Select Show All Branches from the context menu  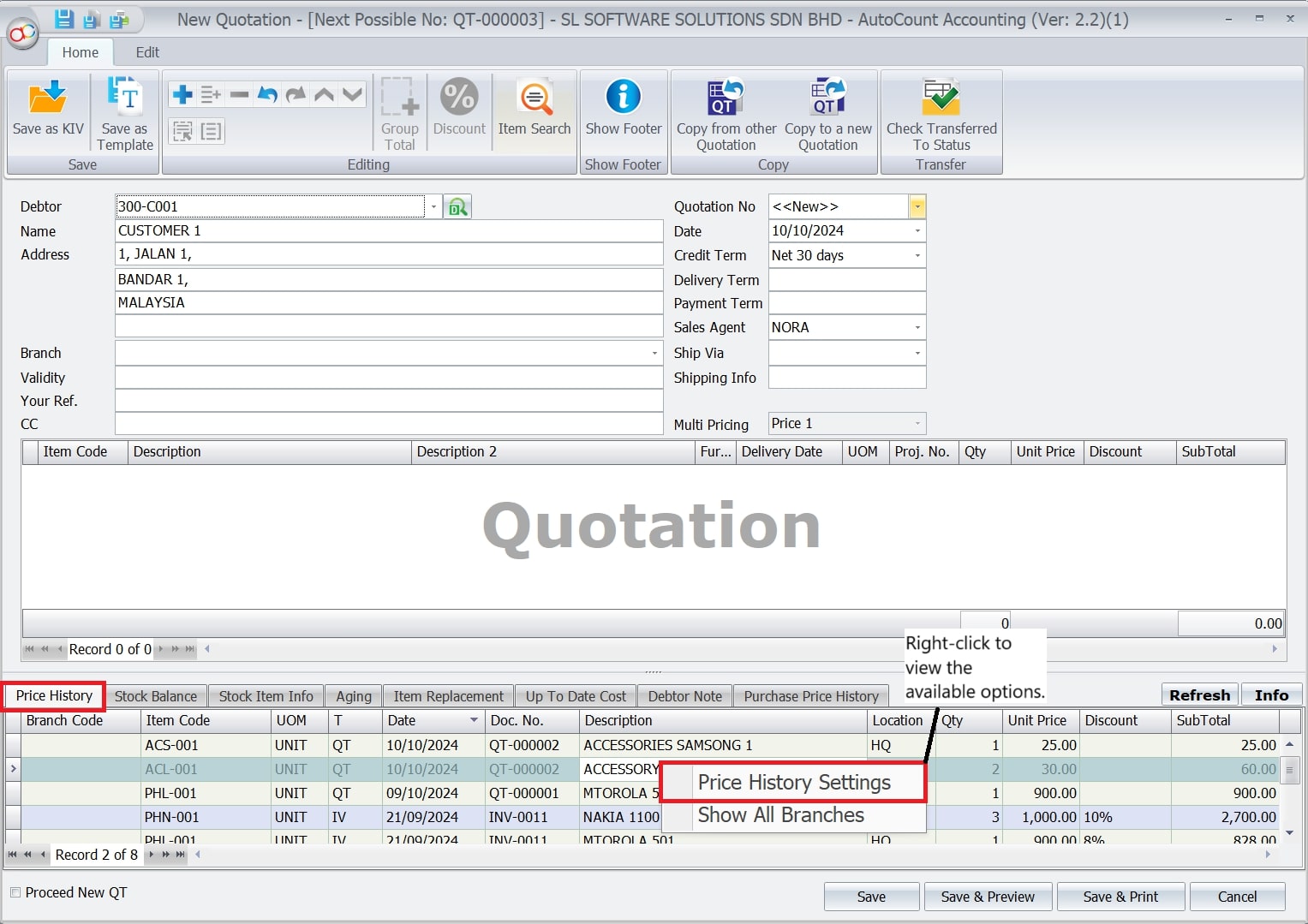coord(780,815)
